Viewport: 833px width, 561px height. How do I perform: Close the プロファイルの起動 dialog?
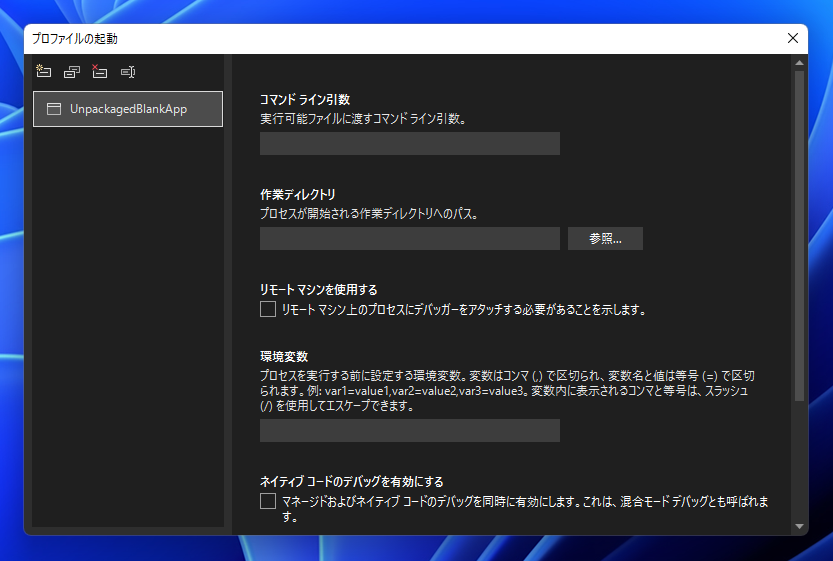click(x=793, y=38)
